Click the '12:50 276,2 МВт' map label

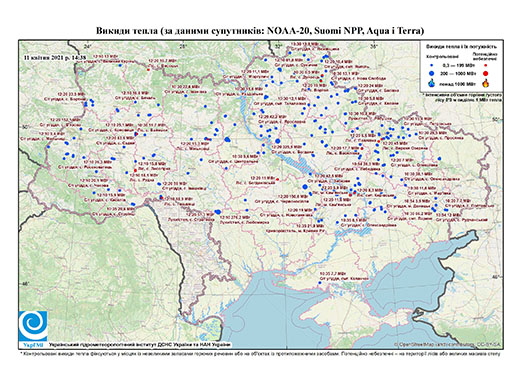click(x=236, y=217)
